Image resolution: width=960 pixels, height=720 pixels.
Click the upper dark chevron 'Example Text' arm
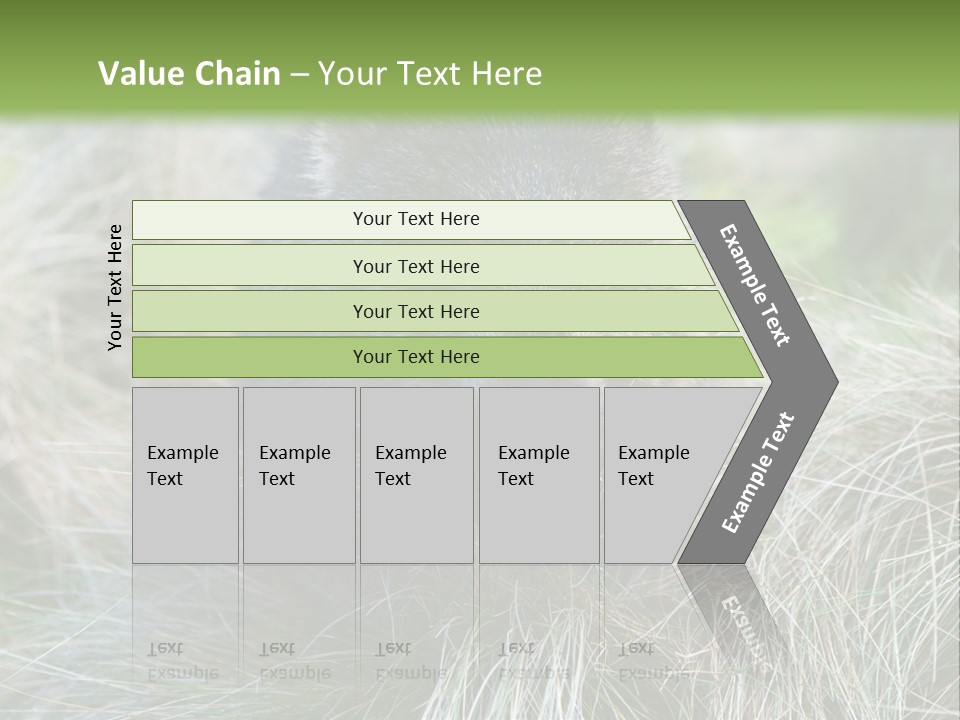click(755, 285)
